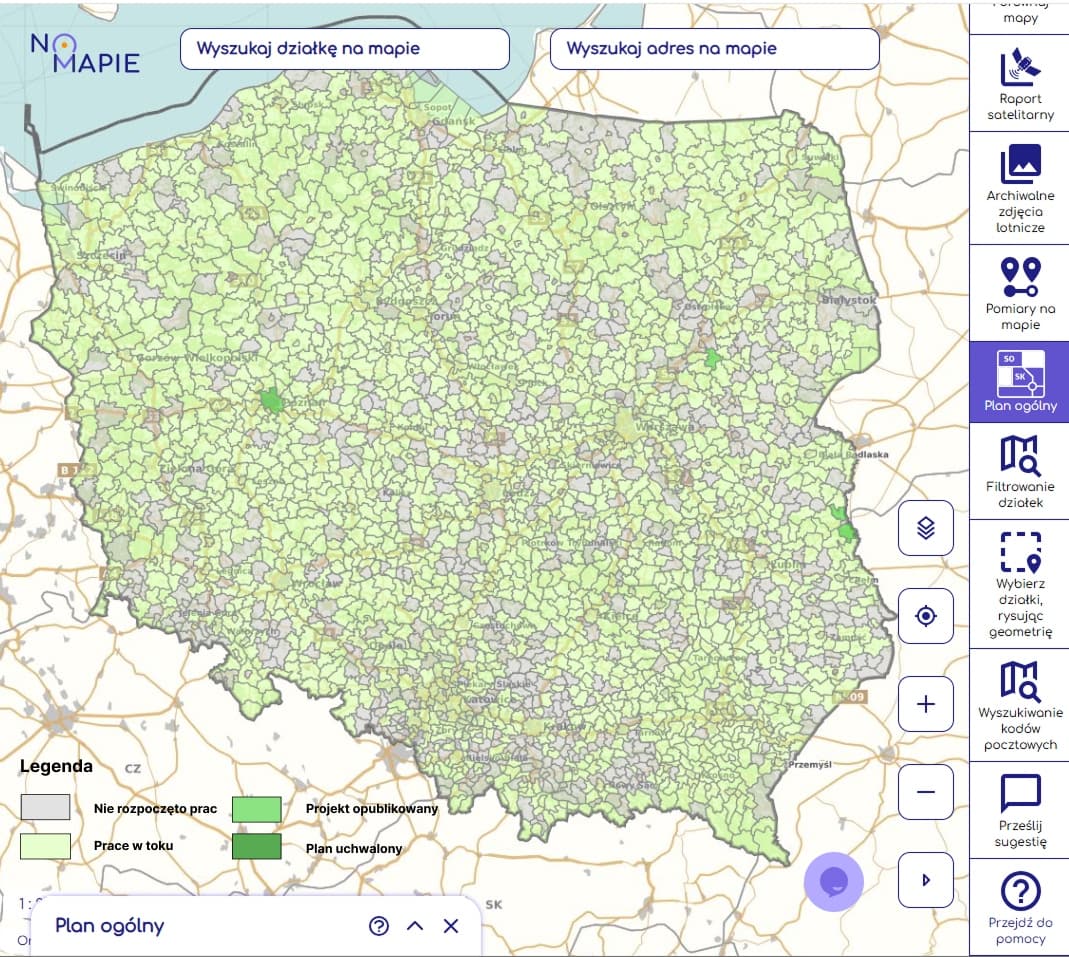Open Filtrowanie działek tool
The height and width of the screenshot is (957, 1069).
click(1019, 470)
